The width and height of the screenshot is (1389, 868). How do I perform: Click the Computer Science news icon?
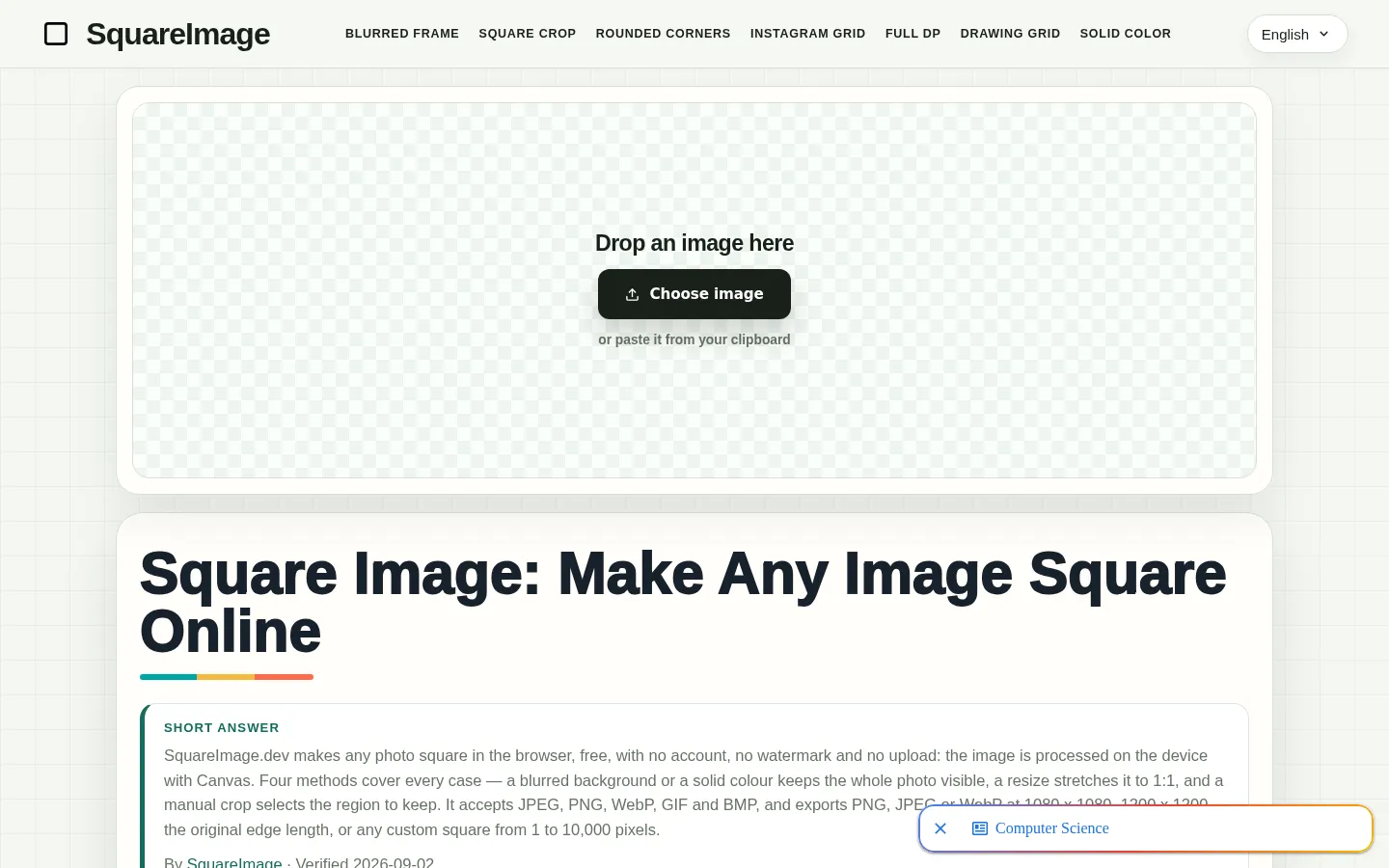[x=980, y=828]
